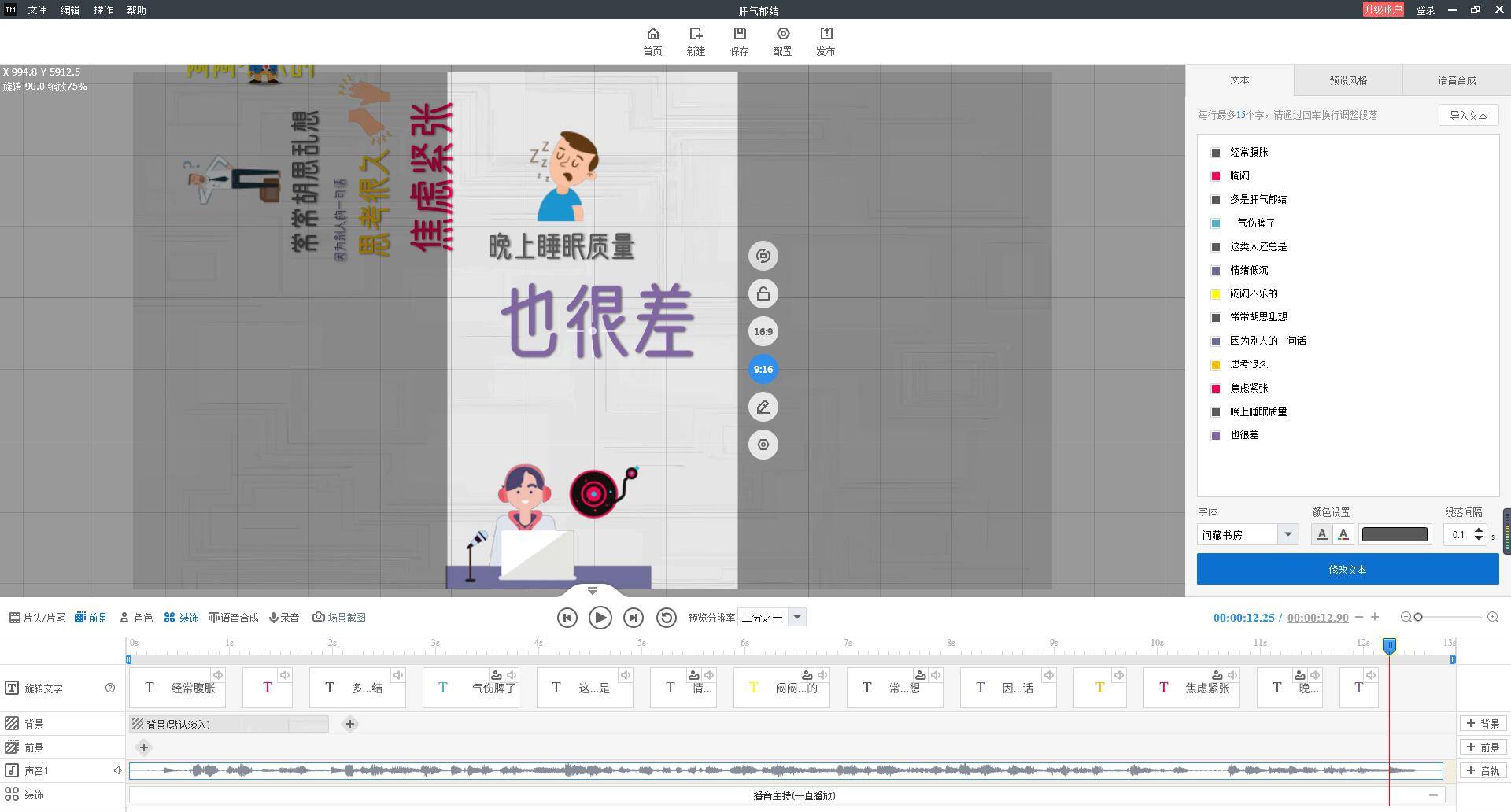
Task: Open the 帮助 menu
Action: [136, 10]
